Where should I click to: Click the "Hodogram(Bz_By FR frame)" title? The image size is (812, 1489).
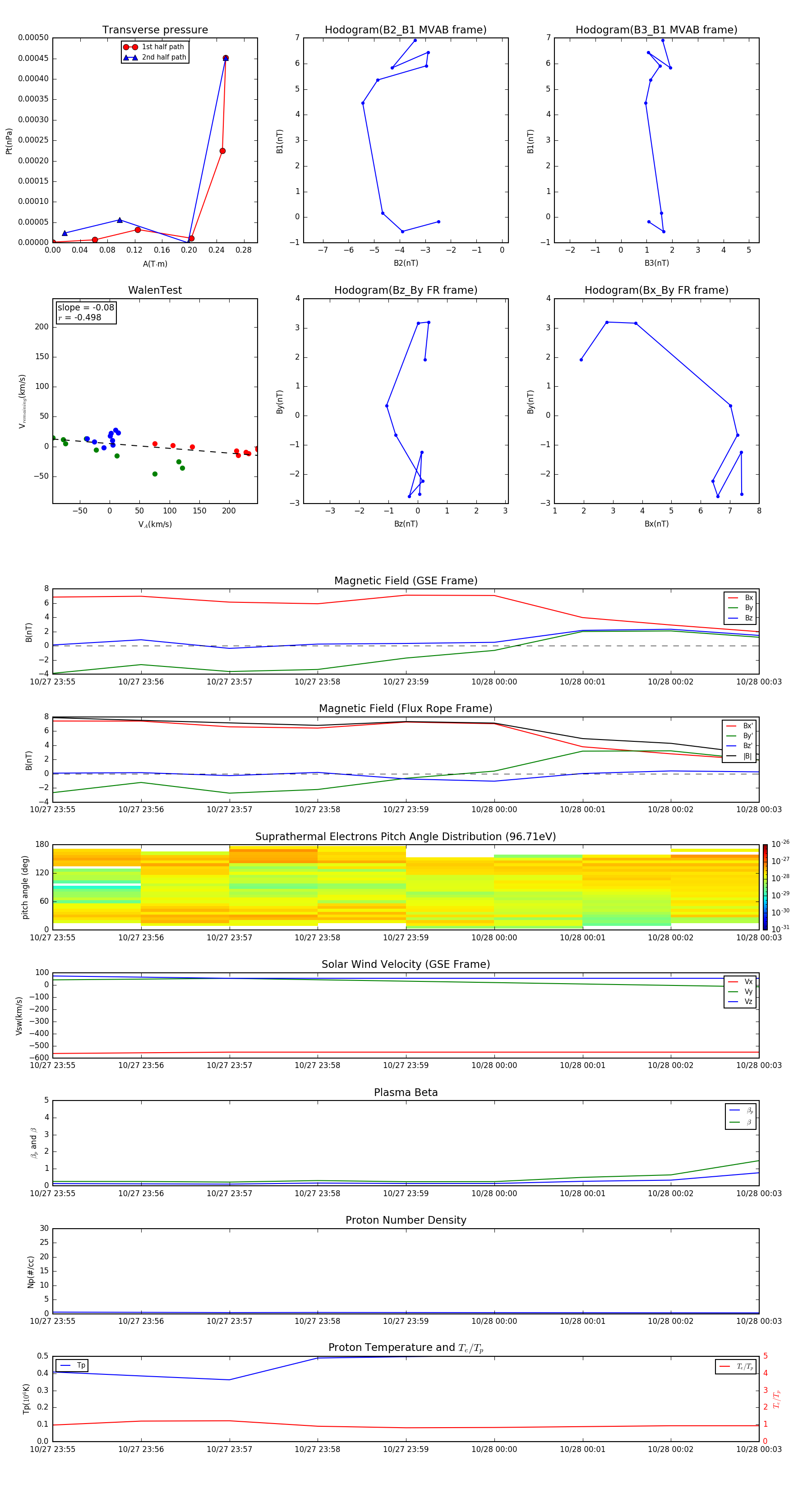pyautogui.click(x=406, y=290)
